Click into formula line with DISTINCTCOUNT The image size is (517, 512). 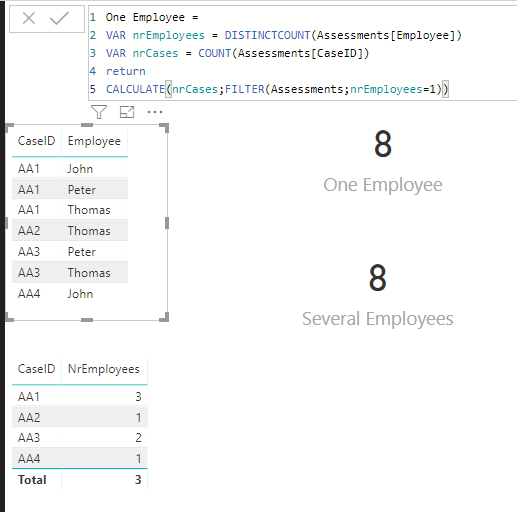283,35
